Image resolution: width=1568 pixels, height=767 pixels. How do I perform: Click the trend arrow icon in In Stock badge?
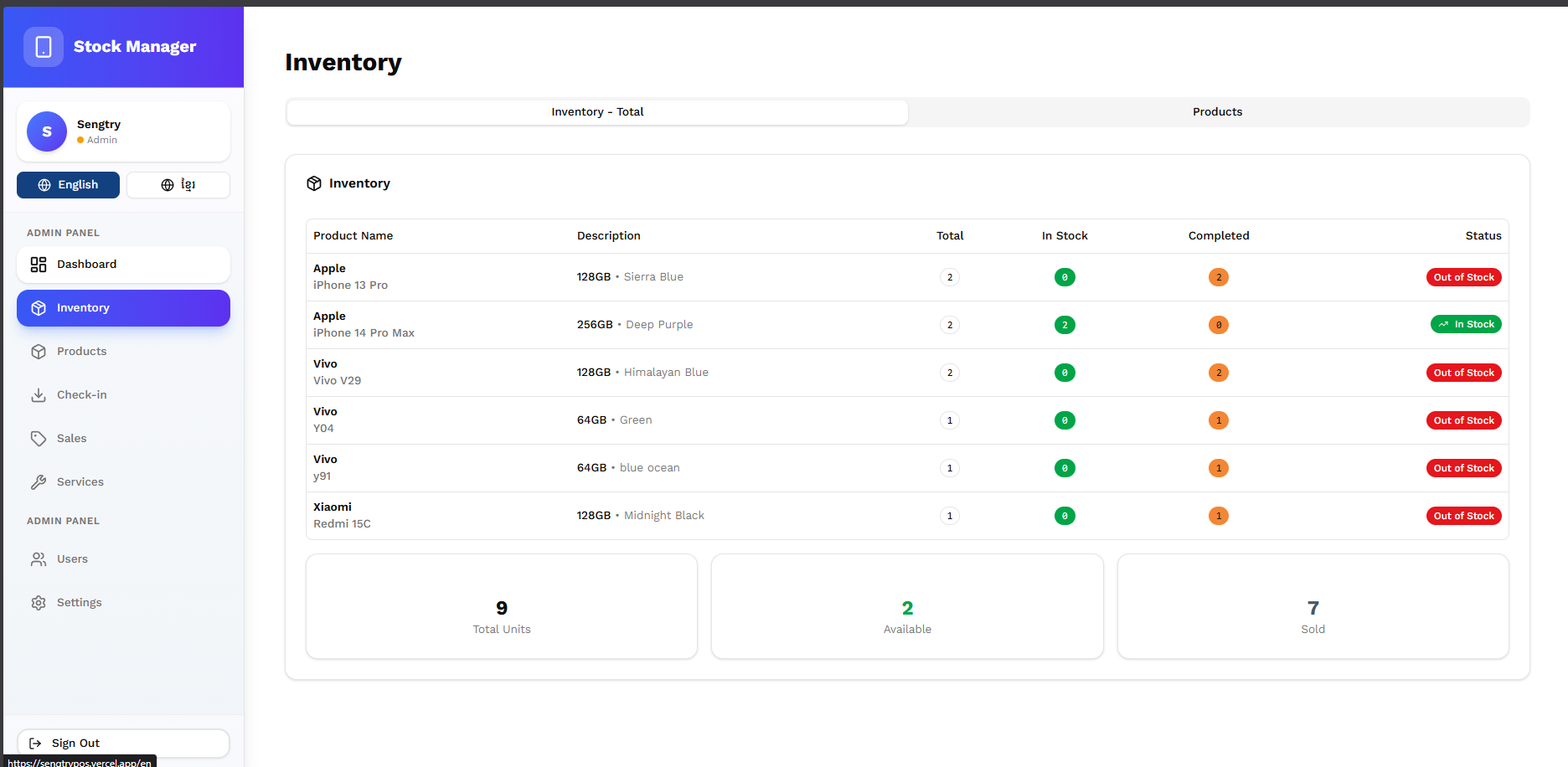[1443, 324]
